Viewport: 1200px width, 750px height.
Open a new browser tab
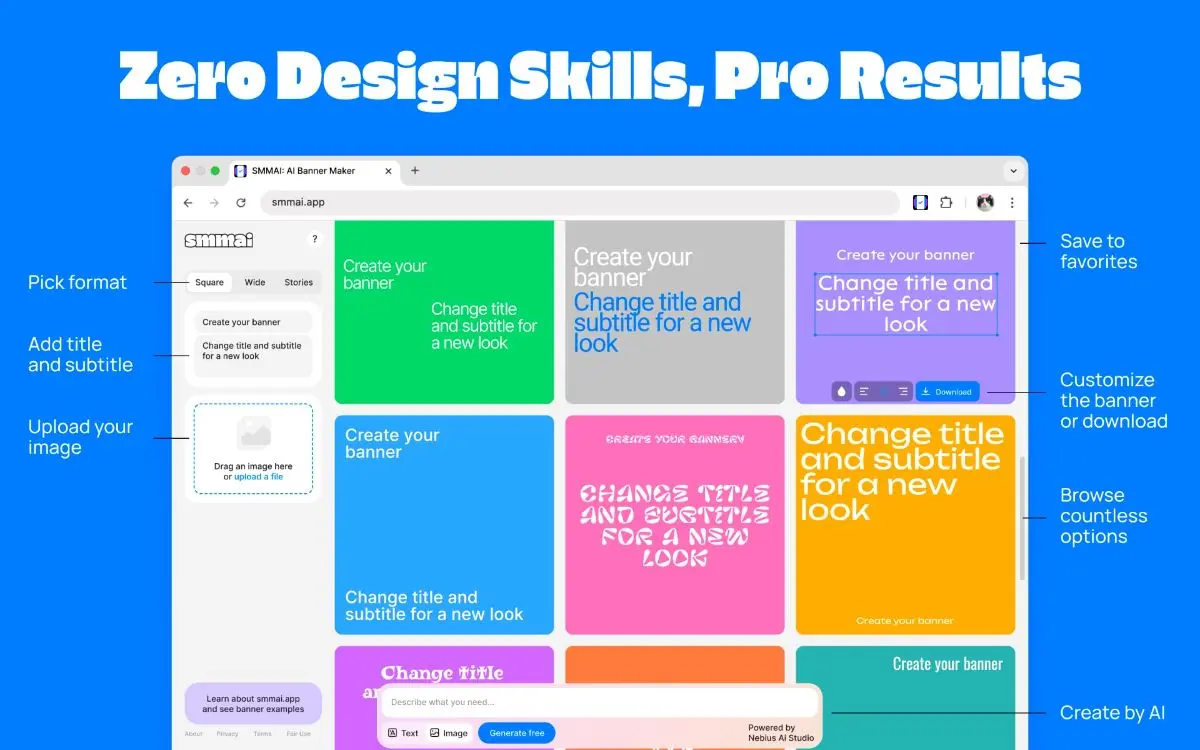point(415,171)
